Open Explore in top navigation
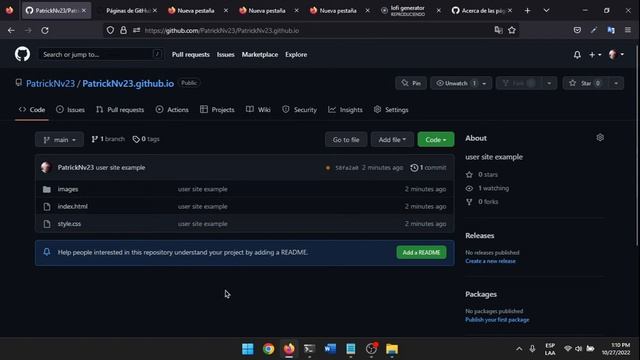 click(x=296, y=54)
